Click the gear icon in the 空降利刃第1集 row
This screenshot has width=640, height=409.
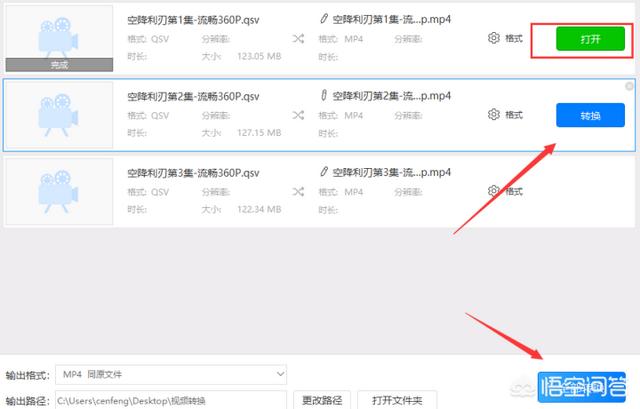tap(493, 38)
